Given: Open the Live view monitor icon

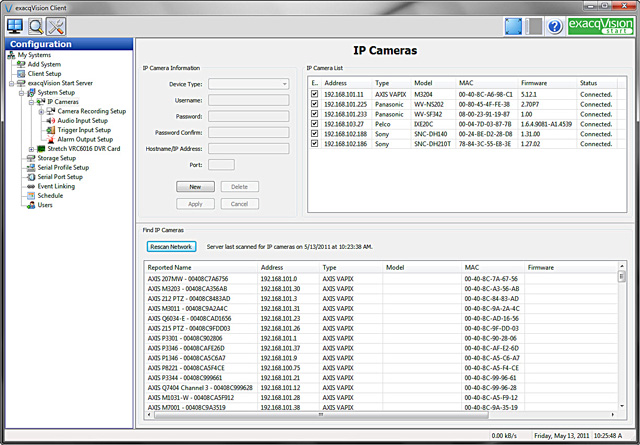Looking at the screenshot, I should (16, 25).
